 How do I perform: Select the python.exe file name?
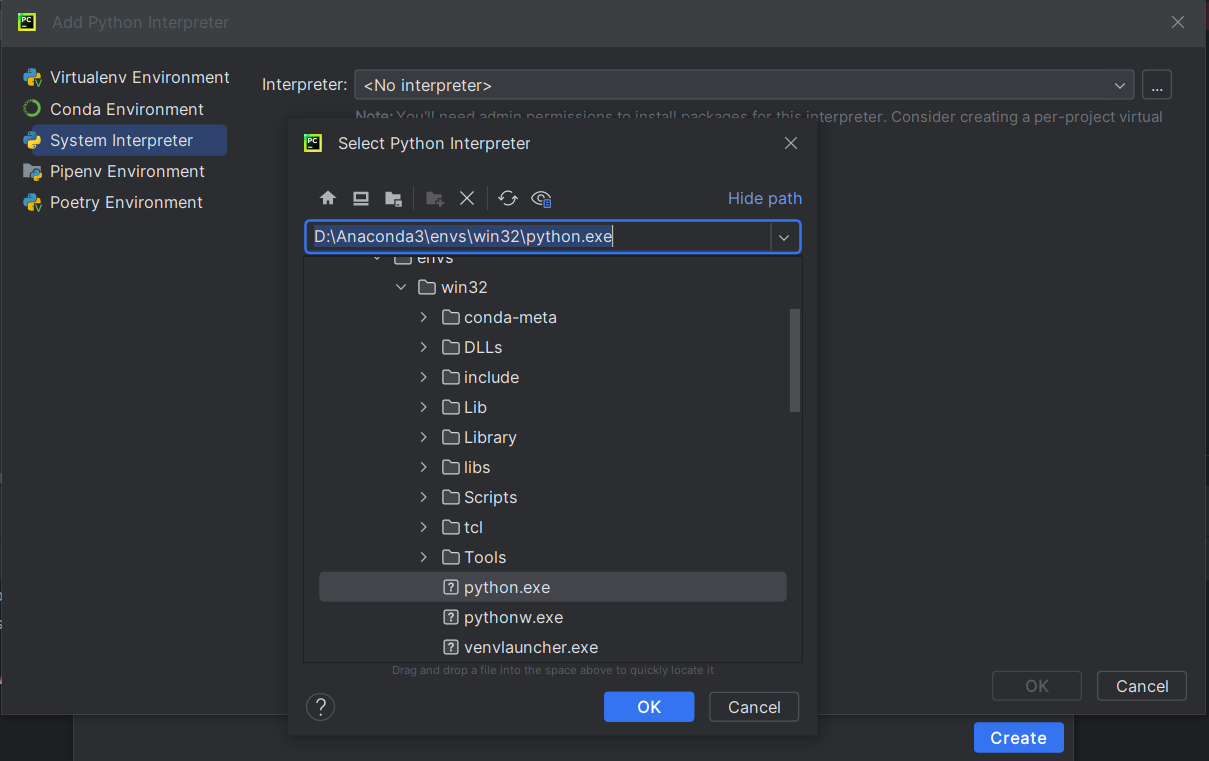507,587
